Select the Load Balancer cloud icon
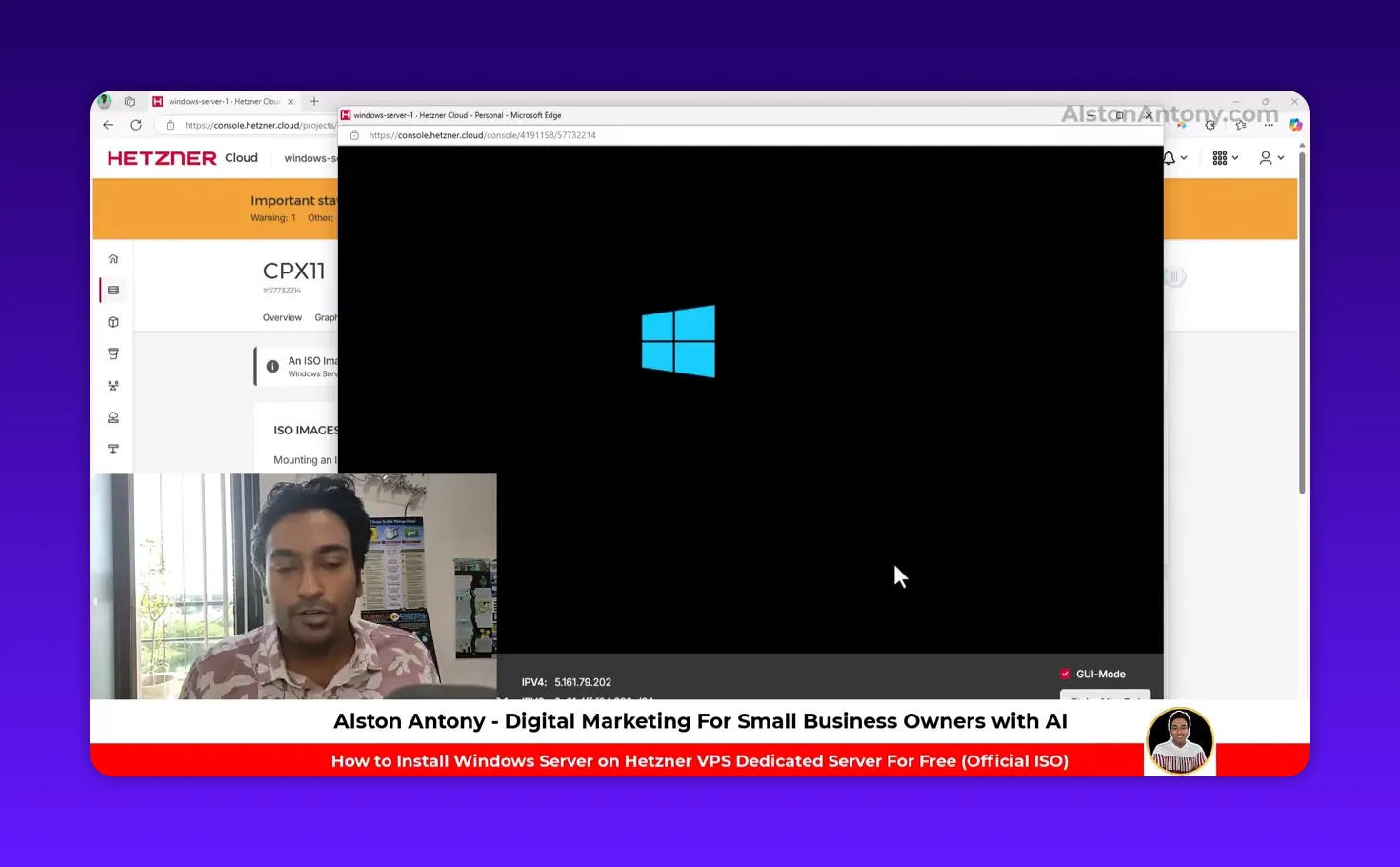The width and height of the screenshot is (1400, 867). (113, 417)
